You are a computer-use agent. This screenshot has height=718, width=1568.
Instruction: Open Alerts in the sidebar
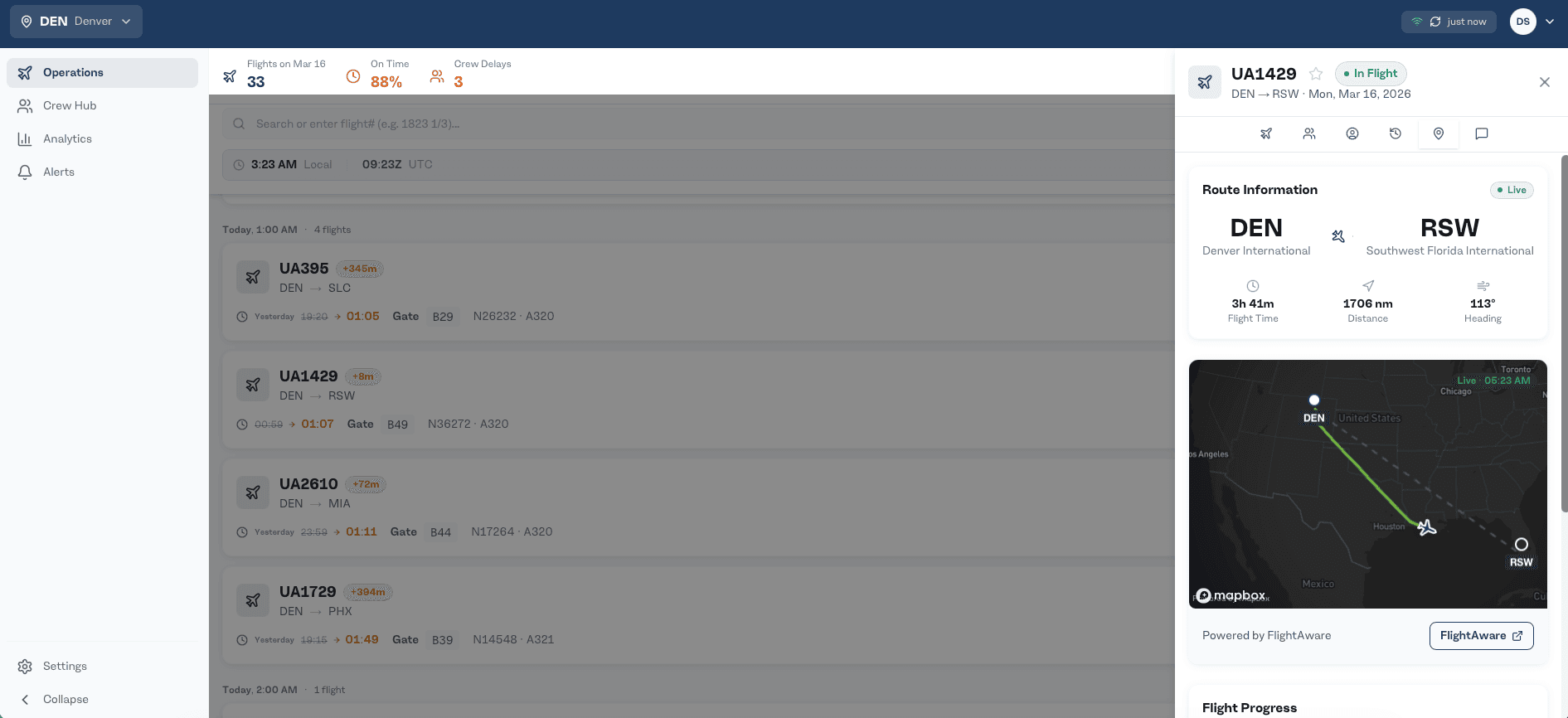click(102, 172)
